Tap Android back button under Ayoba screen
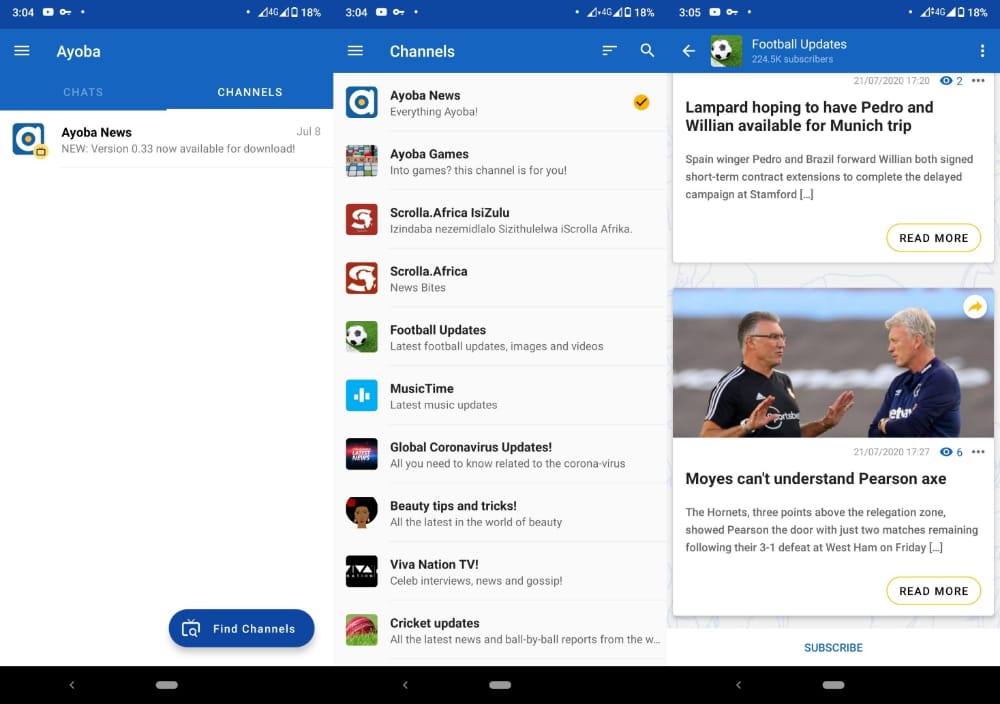This screenshot has height=704, width=1000. point(71,685)
